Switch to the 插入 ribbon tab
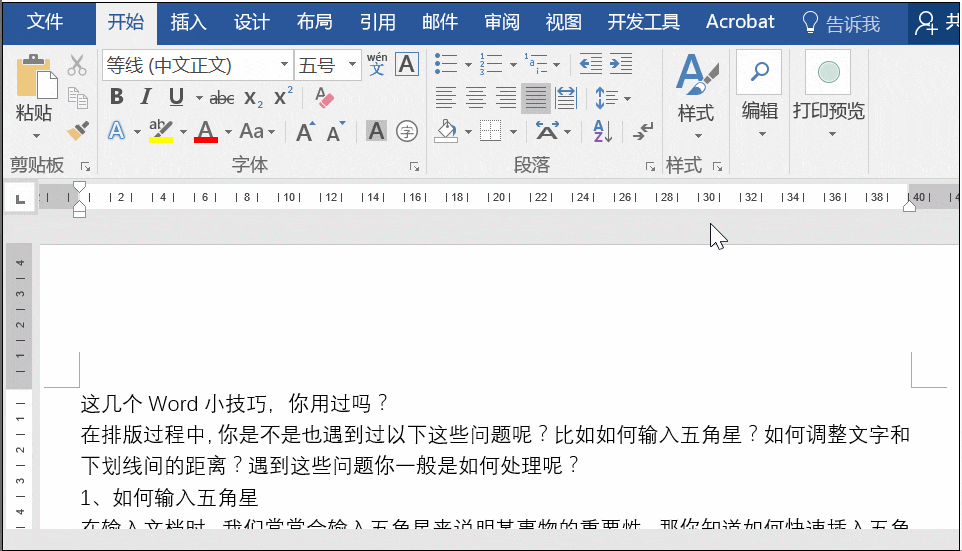The width and height of the screenshot is (962, 551). (188, 23)
